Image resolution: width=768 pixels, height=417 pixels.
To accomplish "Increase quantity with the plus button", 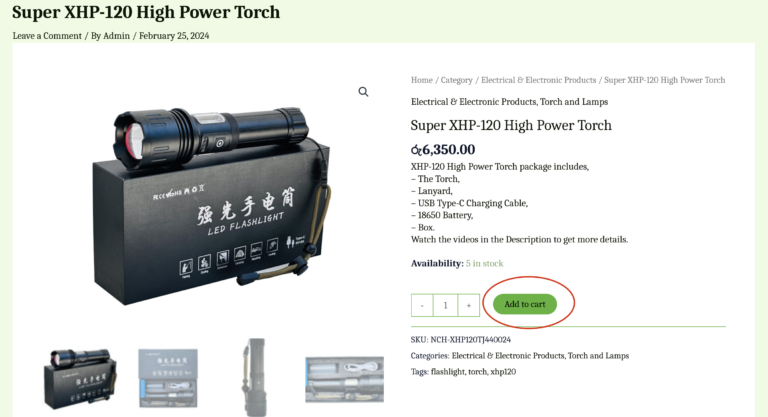I will point(469,305).
